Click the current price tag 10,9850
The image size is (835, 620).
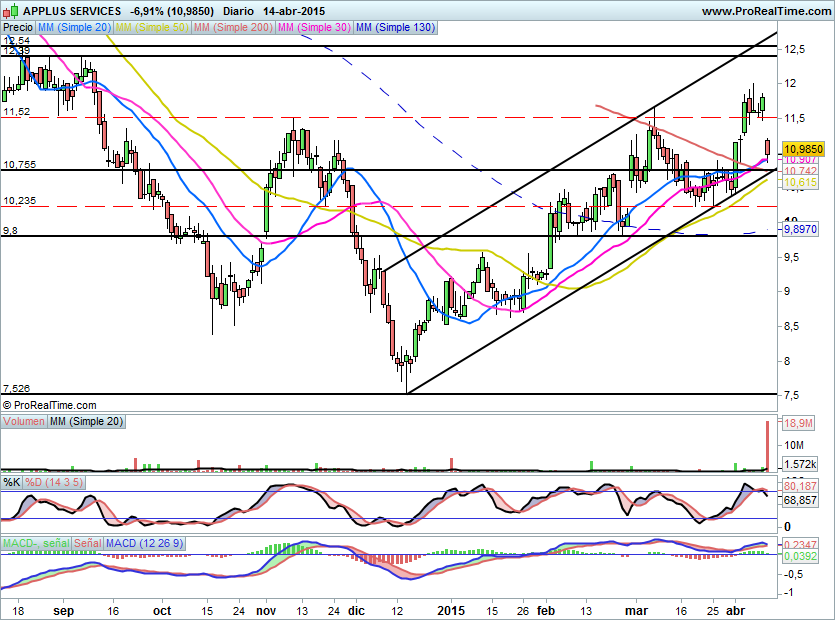[805, 147]
